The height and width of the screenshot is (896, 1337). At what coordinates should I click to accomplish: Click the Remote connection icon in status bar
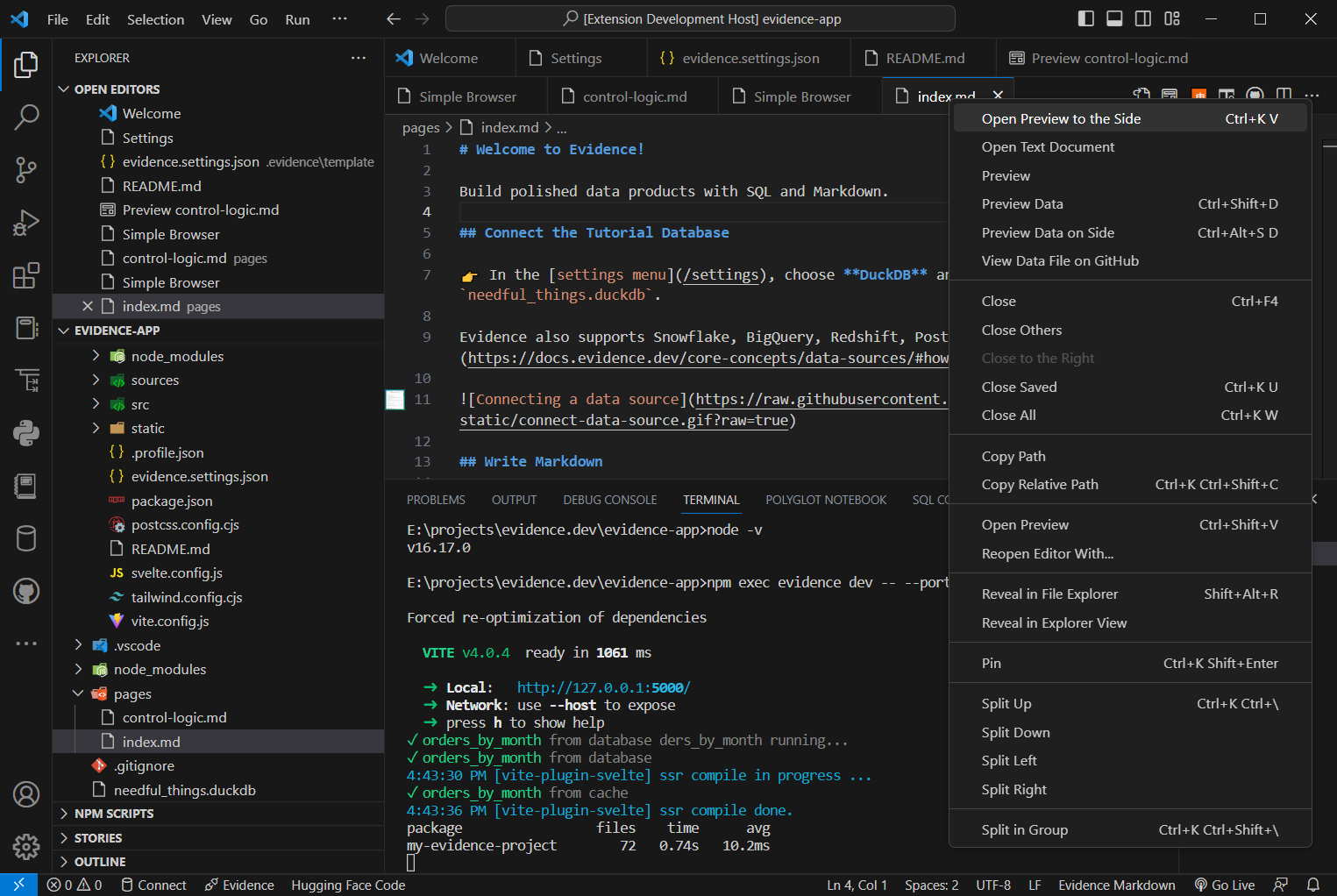pos(18,885)
